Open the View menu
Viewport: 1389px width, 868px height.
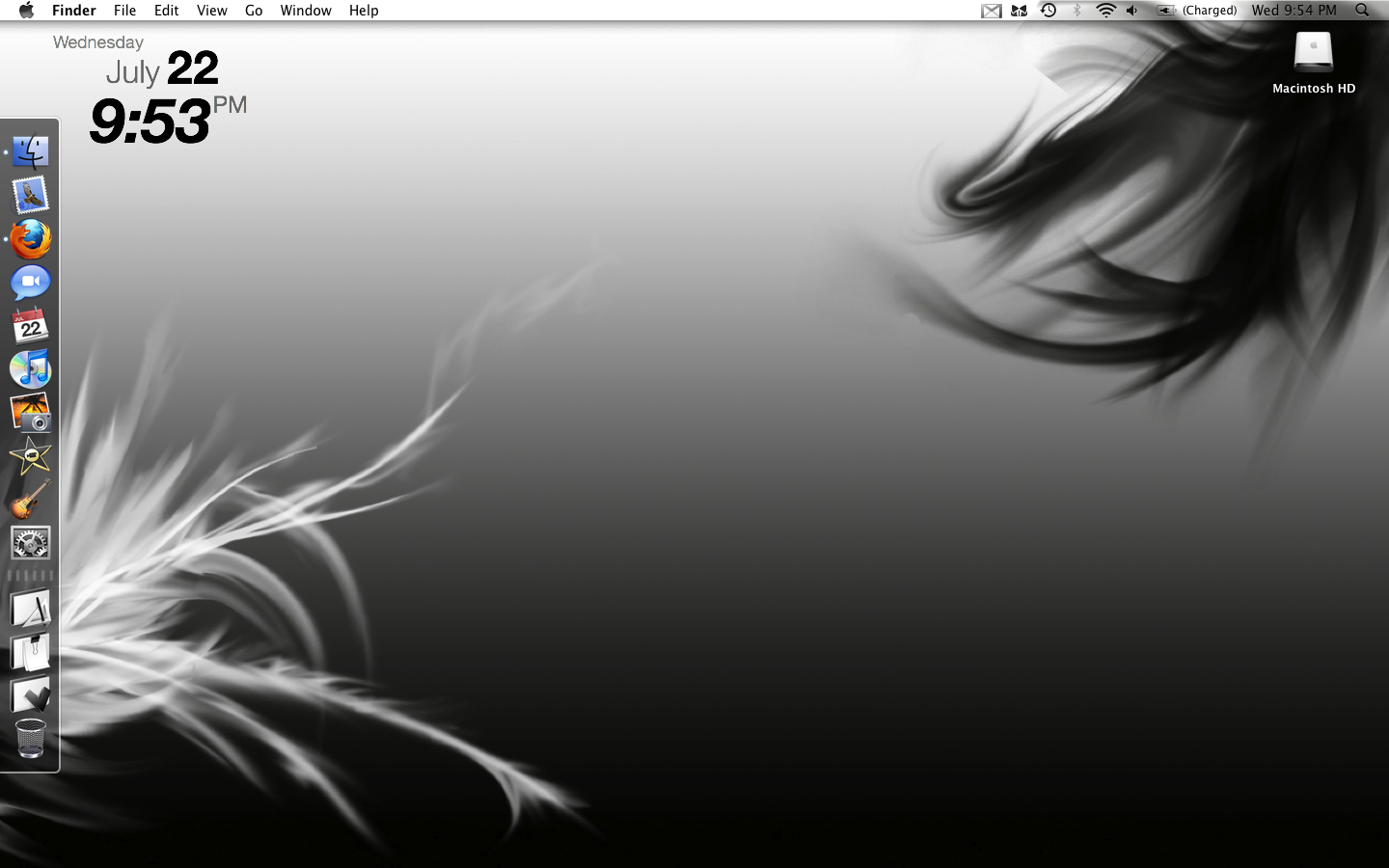coord(211,11)
